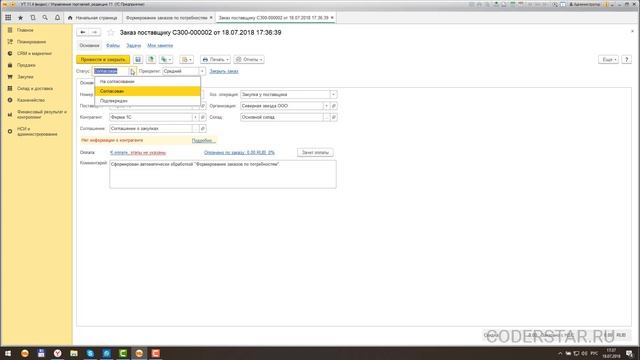The width and height of the screenshot is (640, 360).
Task: Open the Оплачено по заказу link
Action: click(x=239, y=153)
